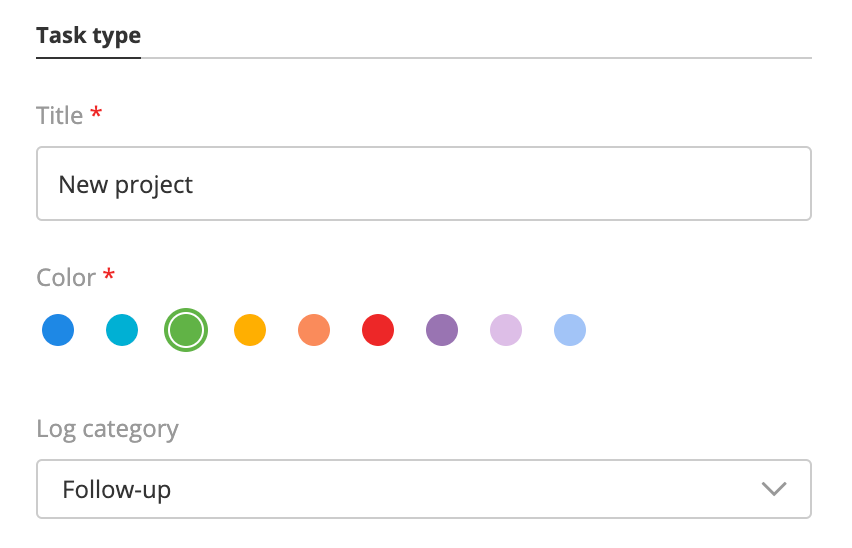The width and height of the screenshot is (852, 548).
Task: Choose the salmon orange color swatch
Action: click(314, 330)
